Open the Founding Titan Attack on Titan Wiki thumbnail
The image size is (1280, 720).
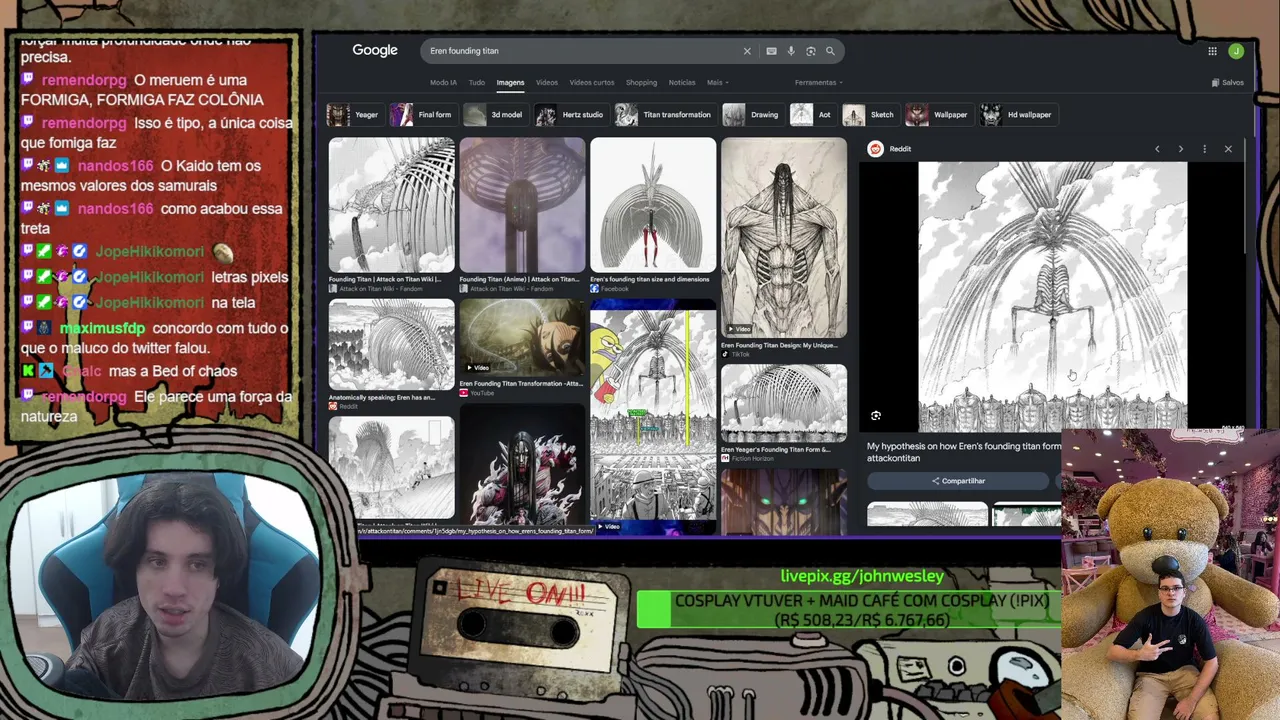(391, 205)
